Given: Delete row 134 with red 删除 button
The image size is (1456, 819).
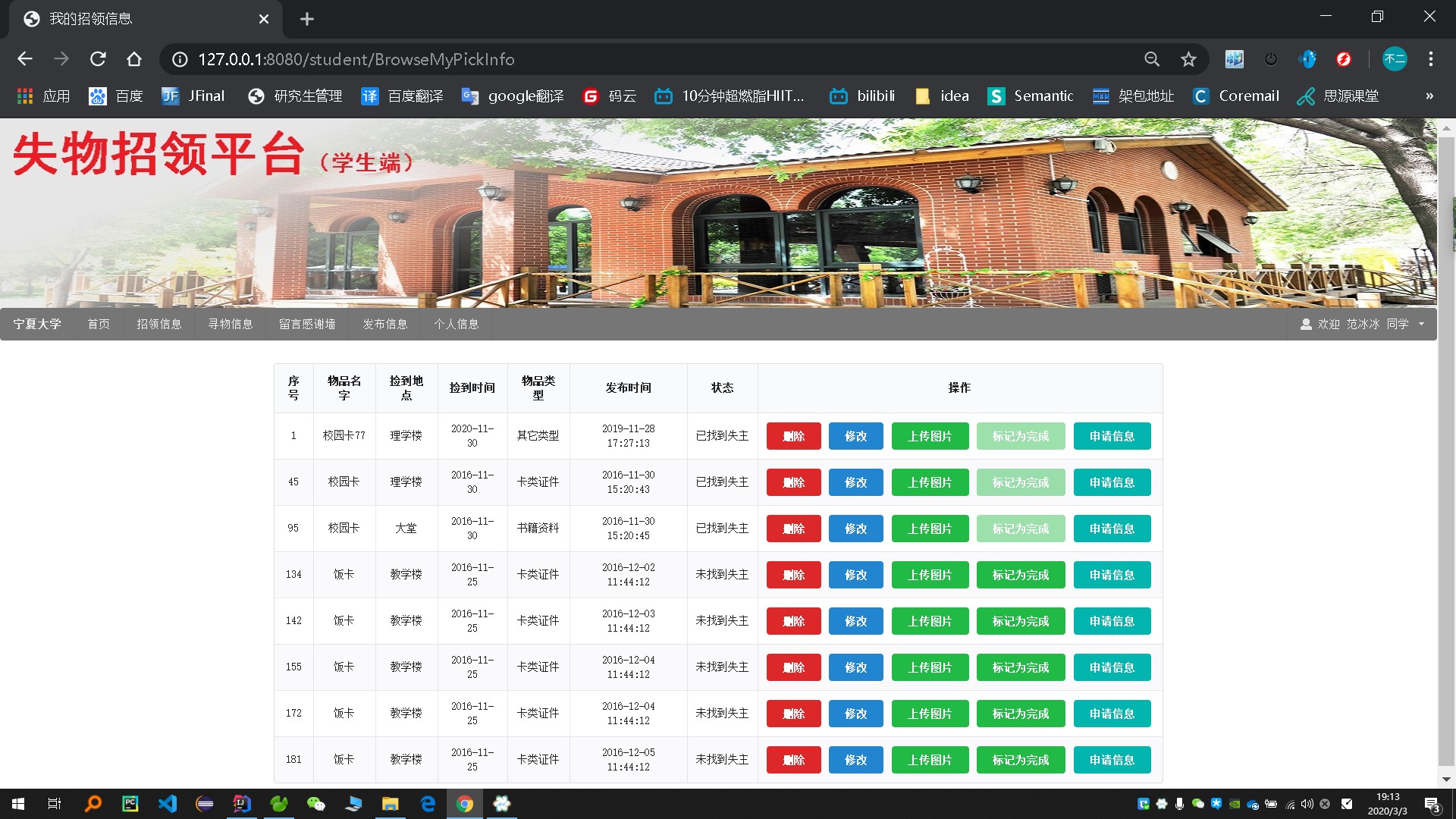Looking at the screenshot, I should pos(793,575).
